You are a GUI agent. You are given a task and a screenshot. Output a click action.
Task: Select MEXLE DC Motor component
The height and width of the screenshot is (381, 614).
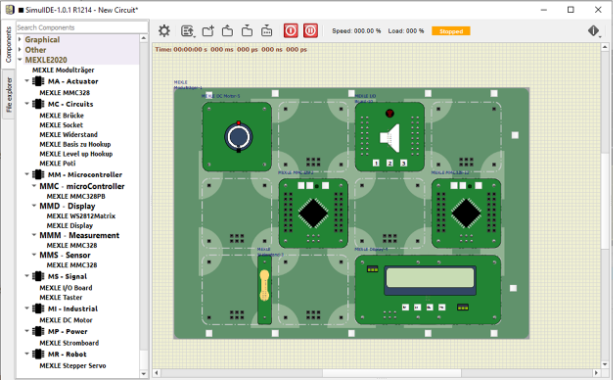66,320
